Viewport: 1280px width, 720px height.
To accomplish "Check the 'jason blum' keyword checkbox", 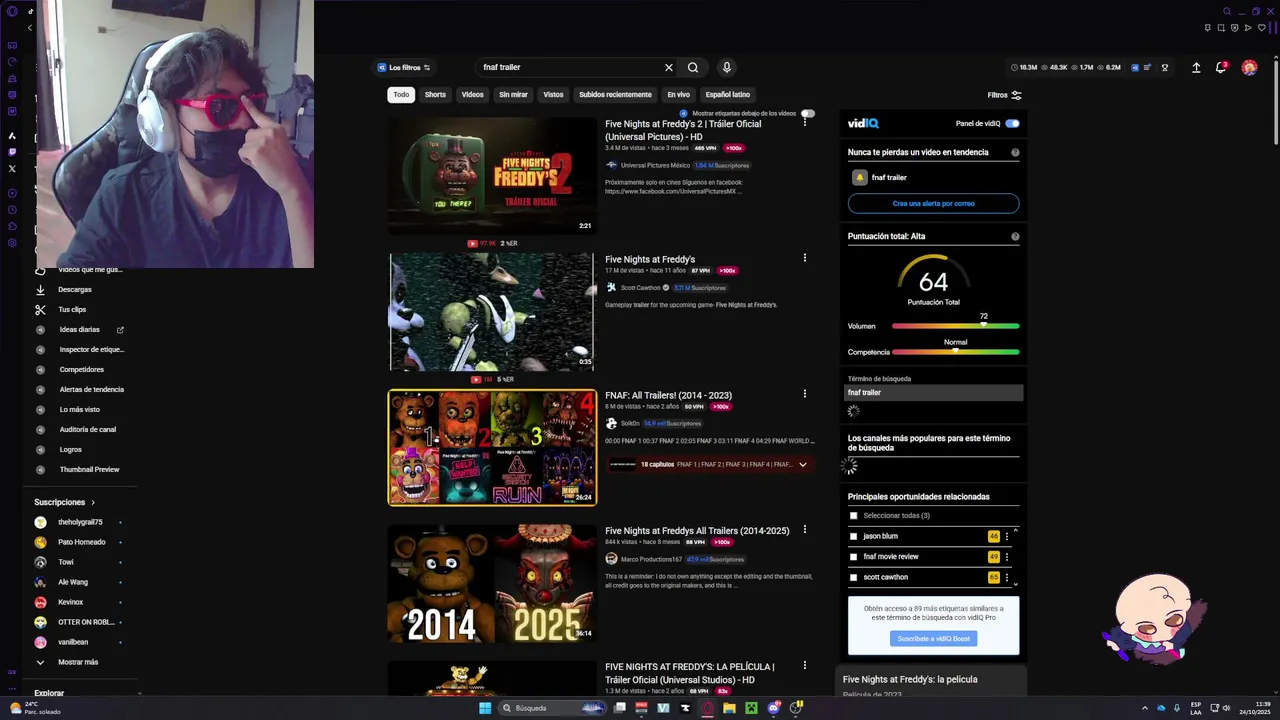I will click(x=853, y=536).
